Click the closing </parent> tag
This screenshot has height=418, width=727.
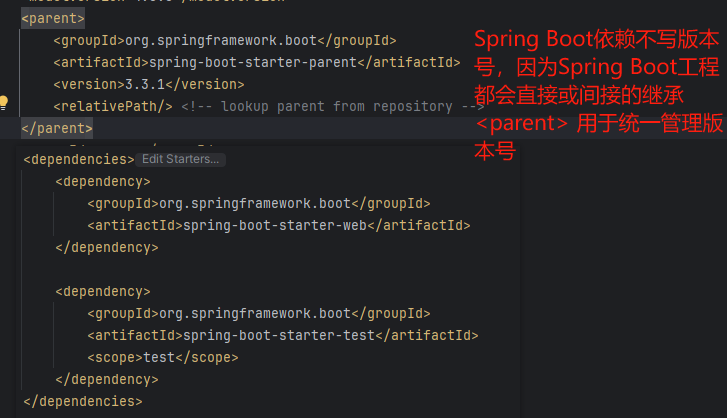(x=57, y=128)
